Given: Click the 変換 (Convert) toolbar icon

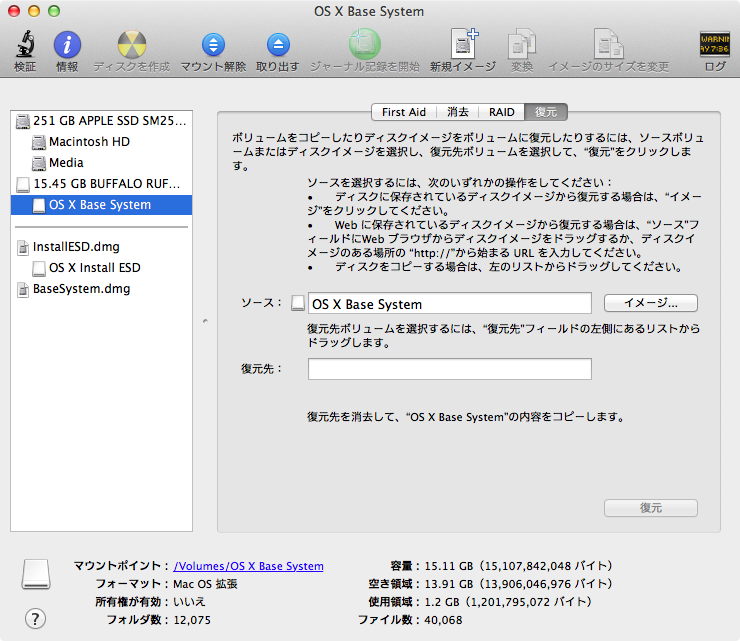Looking at the screenshot, I should [x=522, y=44].
